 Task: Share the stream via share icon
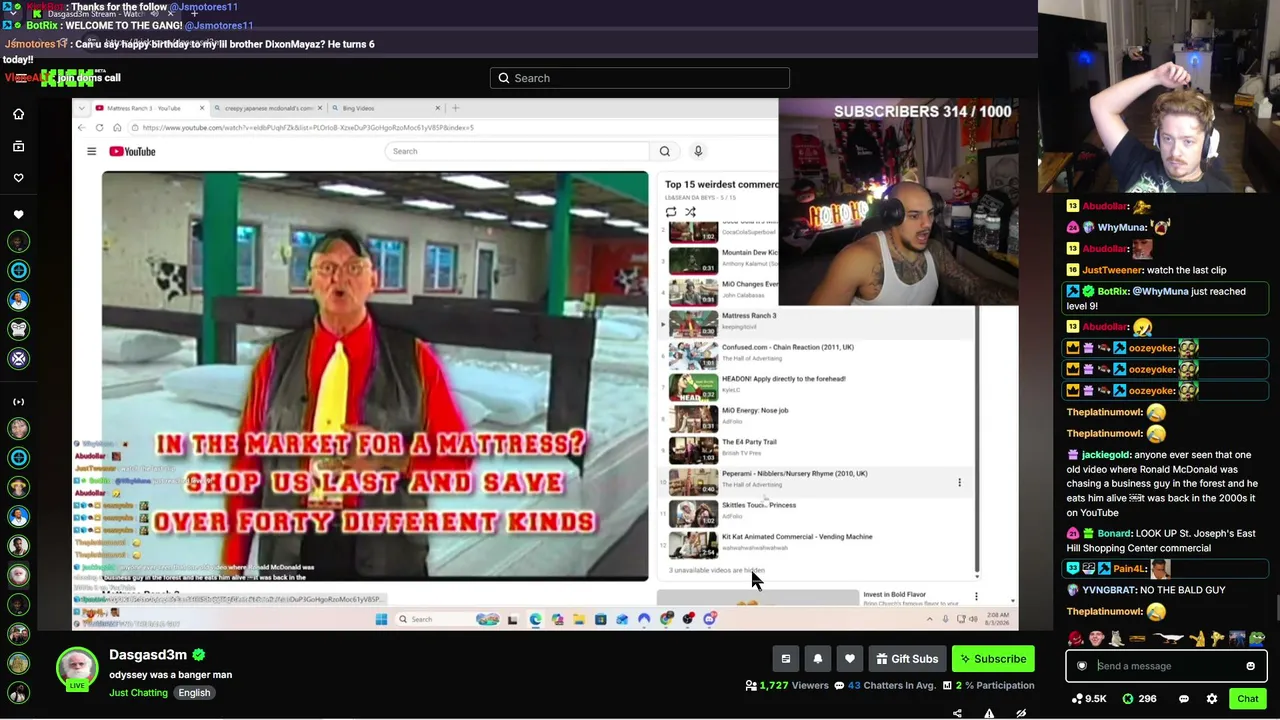[957, 713]
